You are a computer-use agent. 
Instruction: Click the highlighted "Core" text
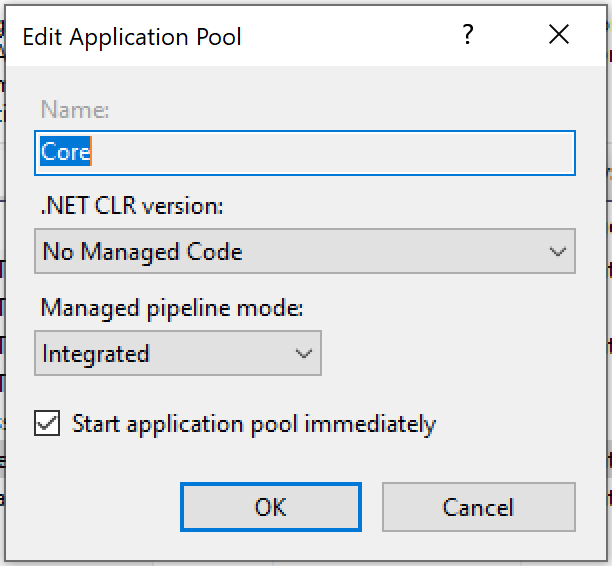tap(66, 153)
